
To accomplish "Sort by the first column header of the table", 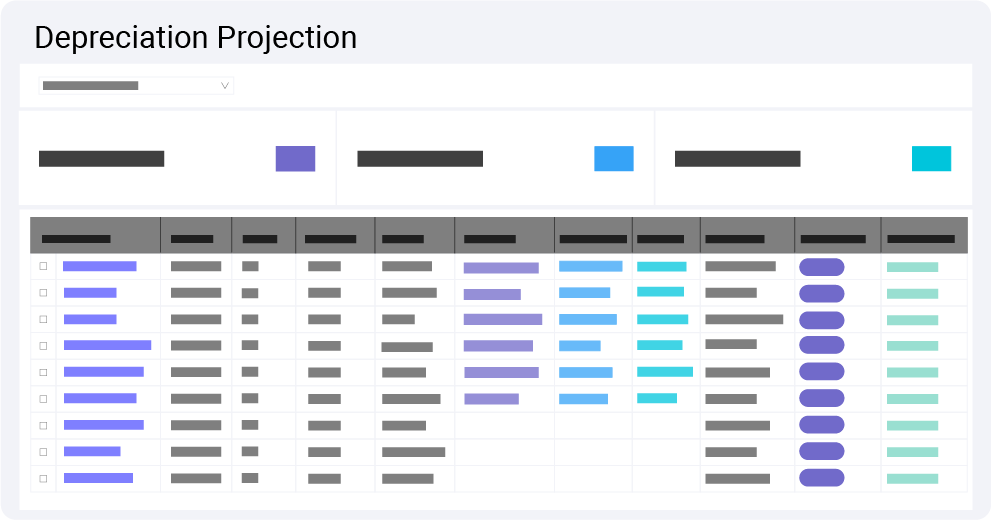I will click(x=76, y=239).
